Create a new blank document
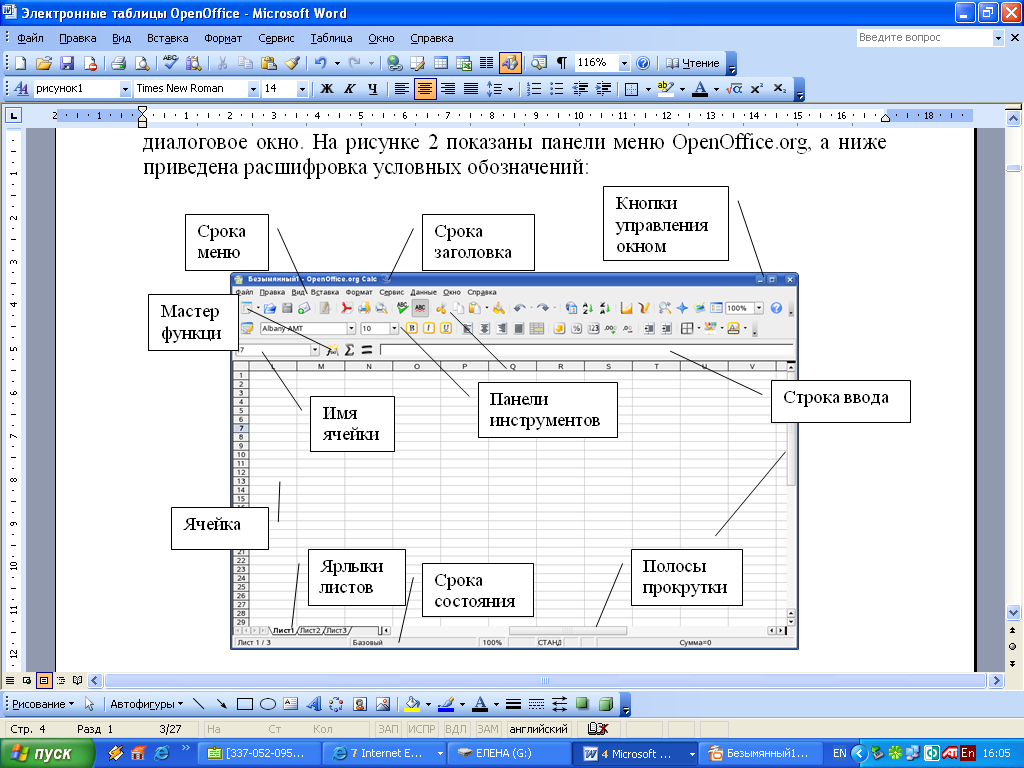This screenshot has height=768, width=1024. coord(20,63)
